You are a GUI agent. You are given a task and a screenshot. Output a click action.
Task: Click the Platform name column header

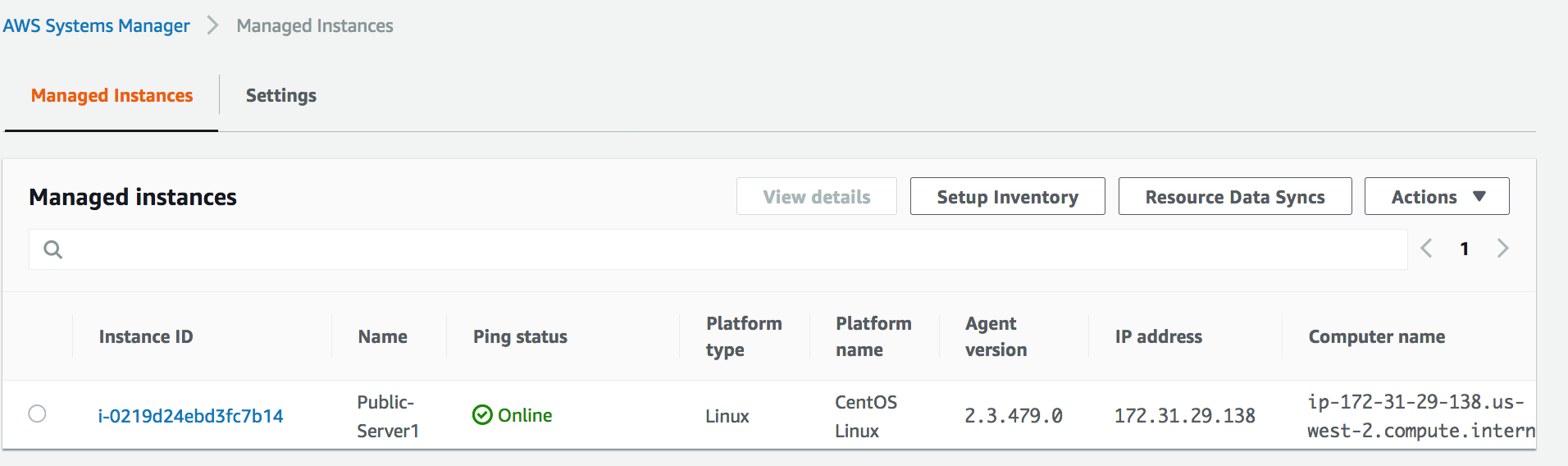873,336
